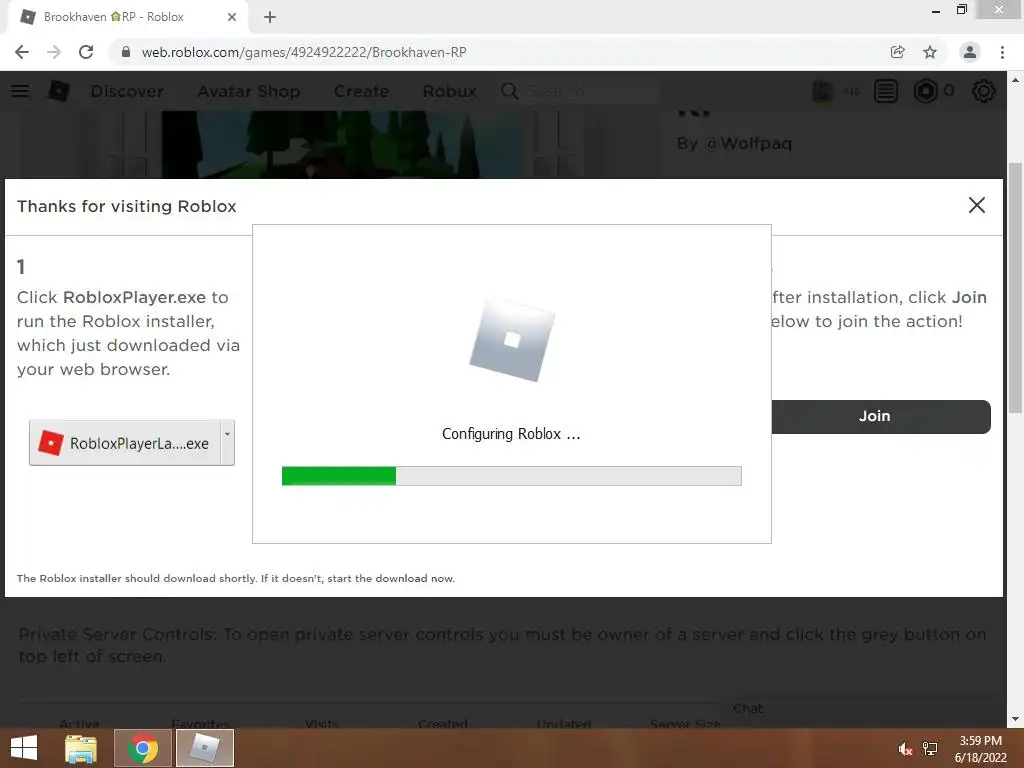Image resolution: width=1024 pixels, height=768 pixels.
Task: Reload the Brookhaven RP page
Action: pyautogui.click(x=86, y=52)
